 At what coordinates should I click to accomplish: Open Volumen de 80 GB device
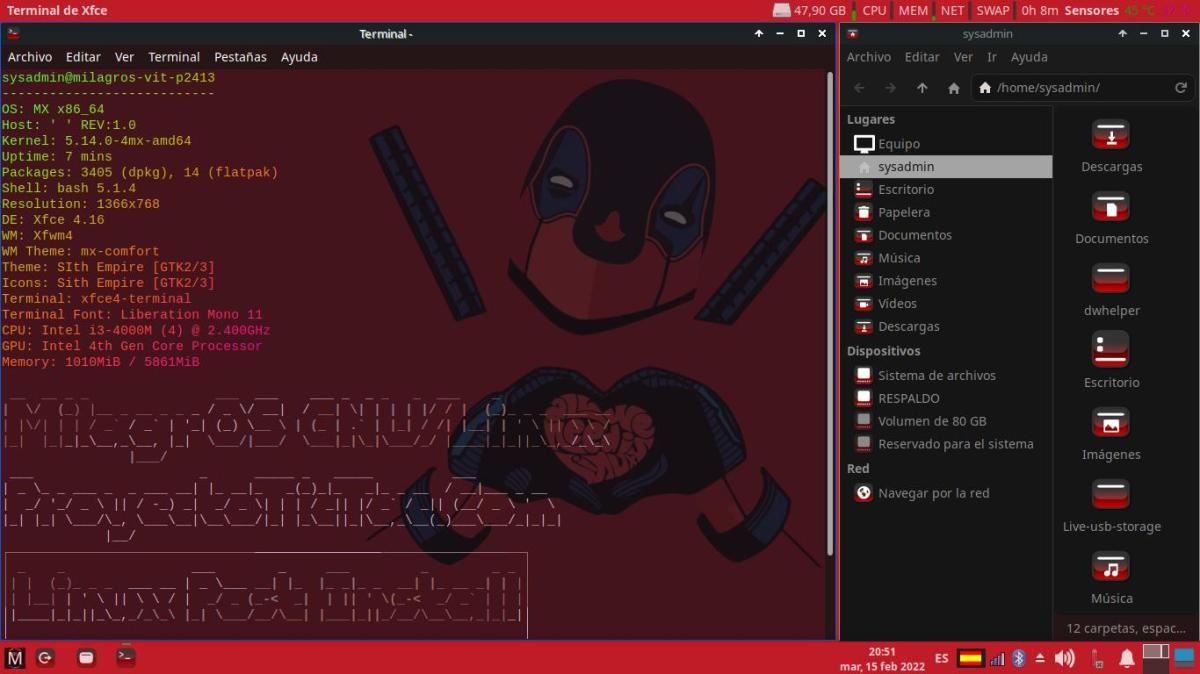931,421
